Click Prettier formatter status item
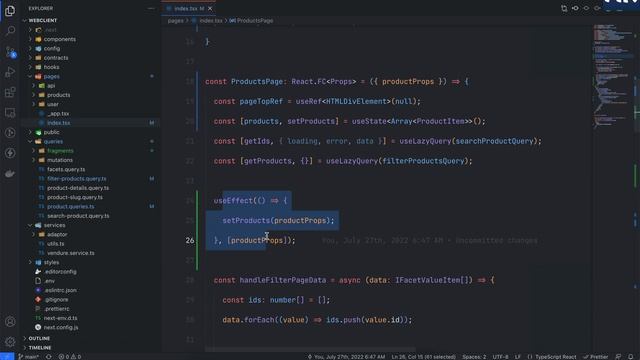Image resolution: width=640 pixels, height=360 pixels. pyautogui.click(x=596, y=357)
